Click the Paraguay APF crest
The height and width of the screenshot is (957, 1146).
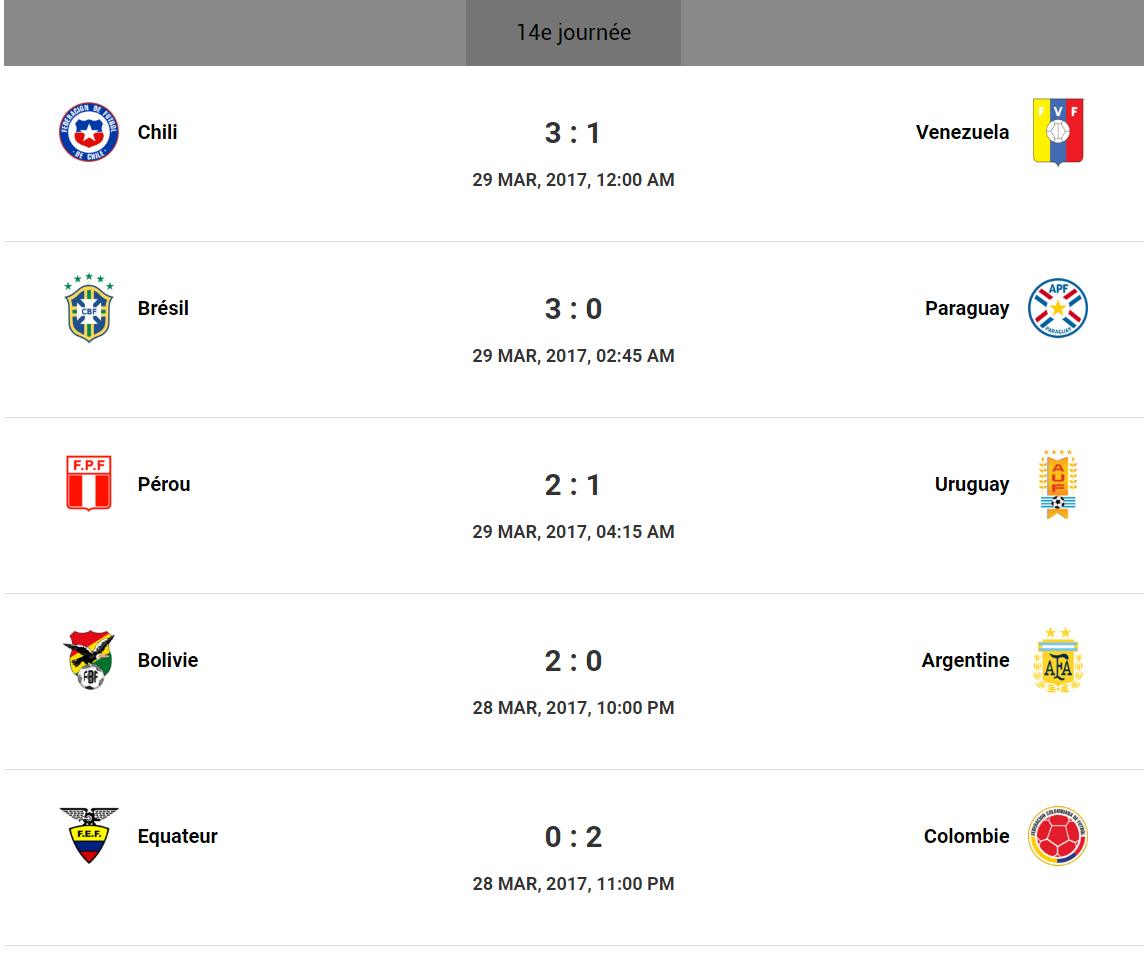click(x=1058, y=308)
